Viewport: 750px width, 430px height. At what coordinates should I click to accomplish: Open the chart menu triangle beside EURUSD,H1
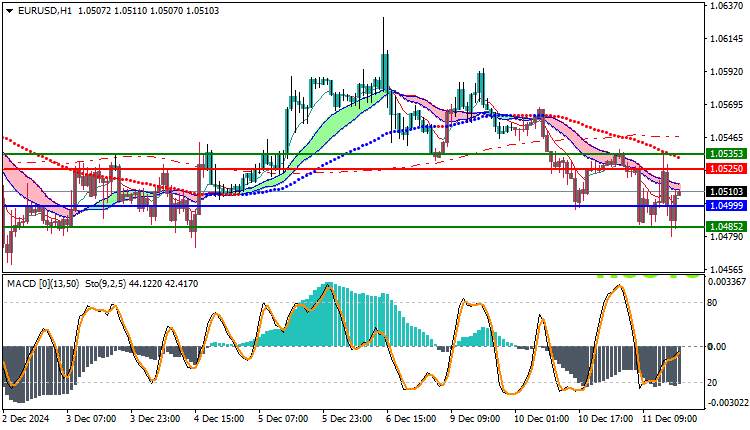(x=9, y=11)
